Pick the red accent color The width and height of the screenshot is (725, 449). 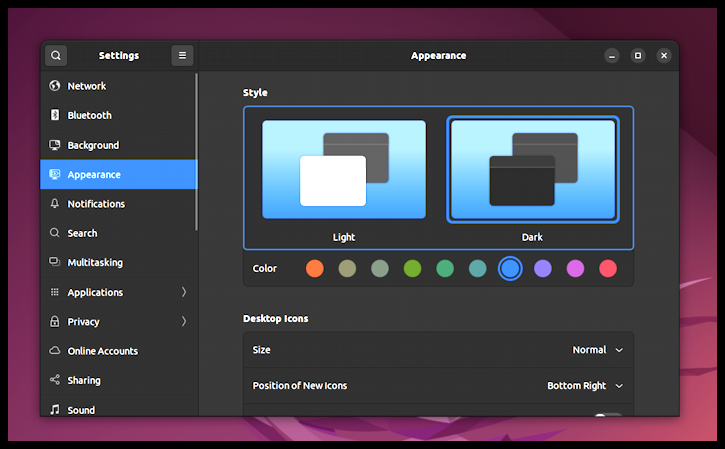(608, 268)
